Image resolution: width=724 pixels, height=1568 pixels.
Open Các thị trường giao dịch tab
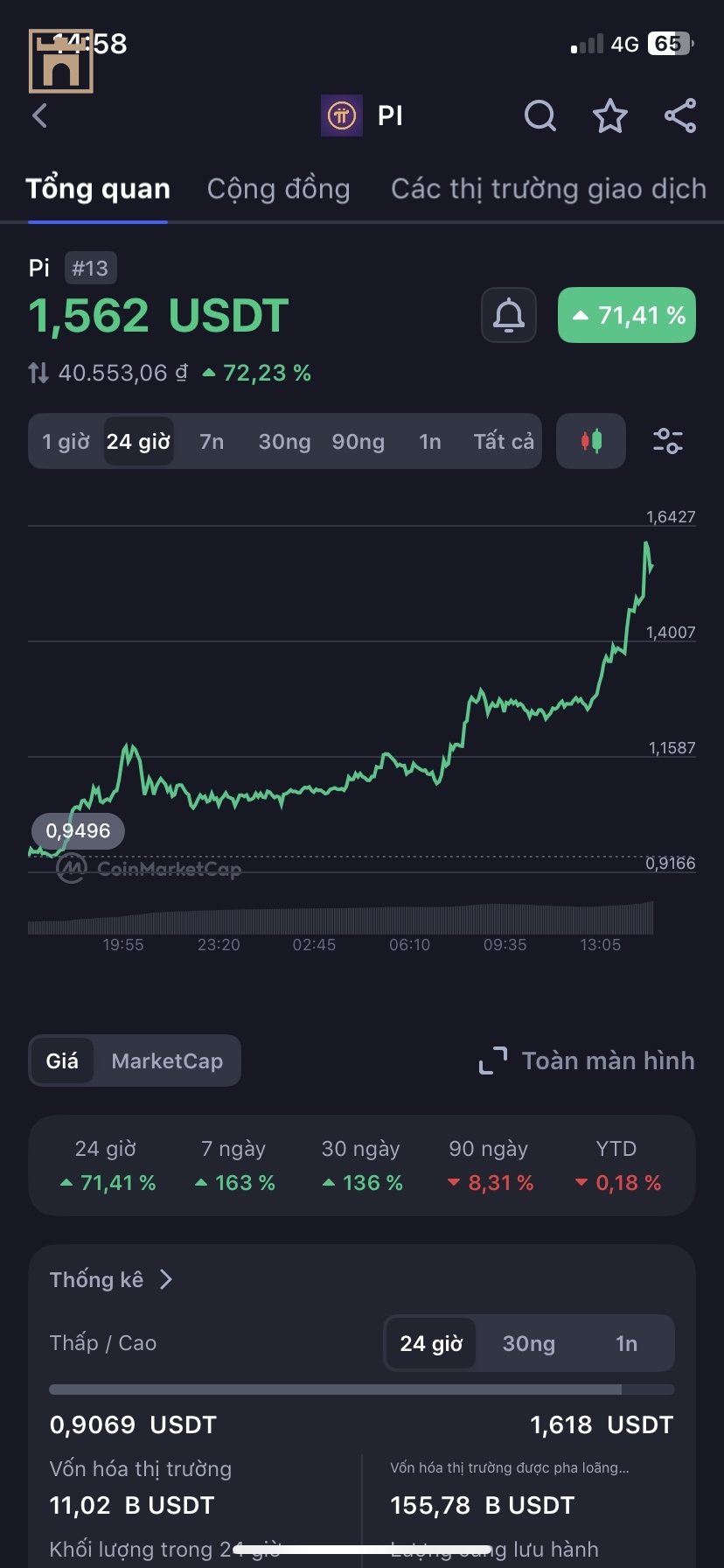tap(548, 189)
